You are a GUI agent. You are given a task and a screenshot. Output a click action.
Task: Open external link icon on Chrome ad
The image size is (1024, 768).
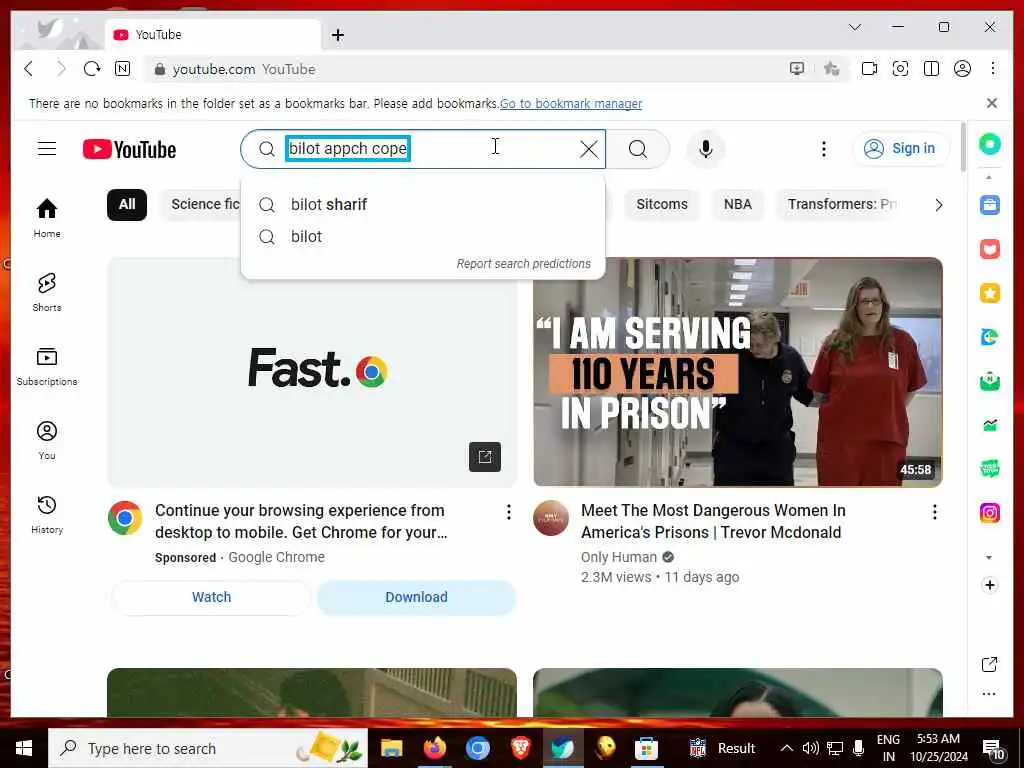[485, 456]
